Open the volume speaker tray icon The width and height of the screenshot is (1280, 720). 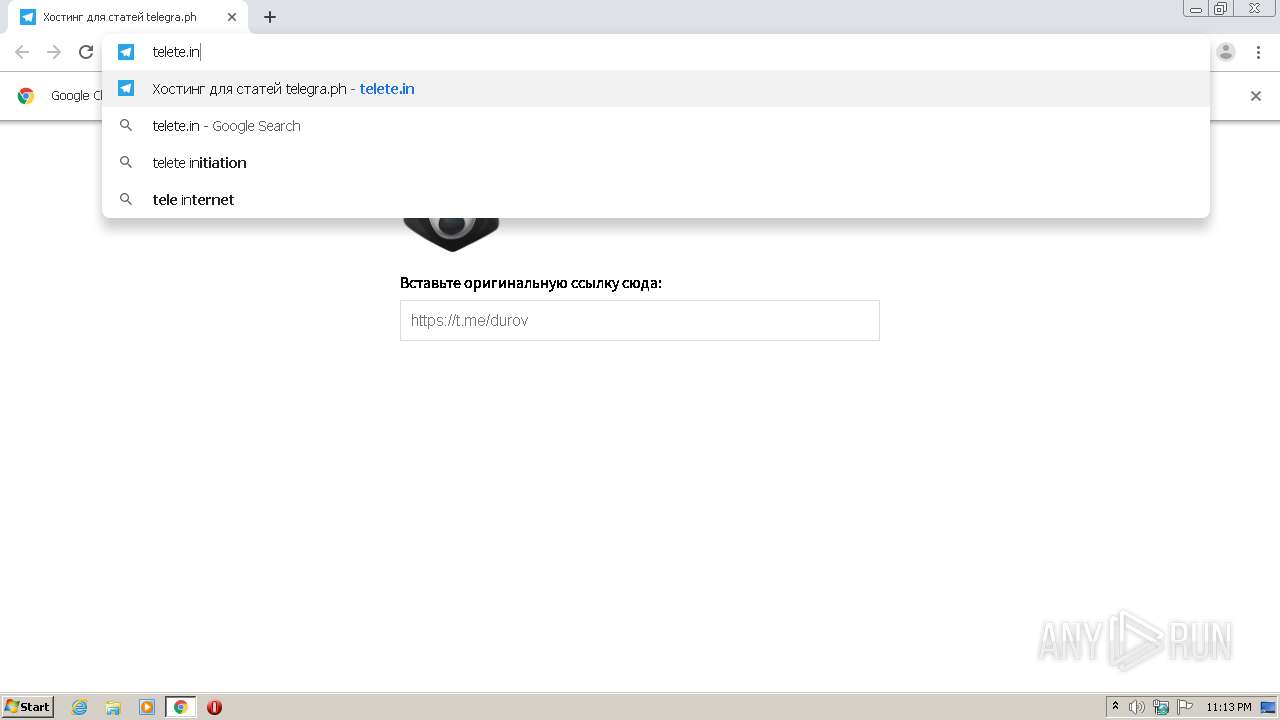click(1137, 707)
